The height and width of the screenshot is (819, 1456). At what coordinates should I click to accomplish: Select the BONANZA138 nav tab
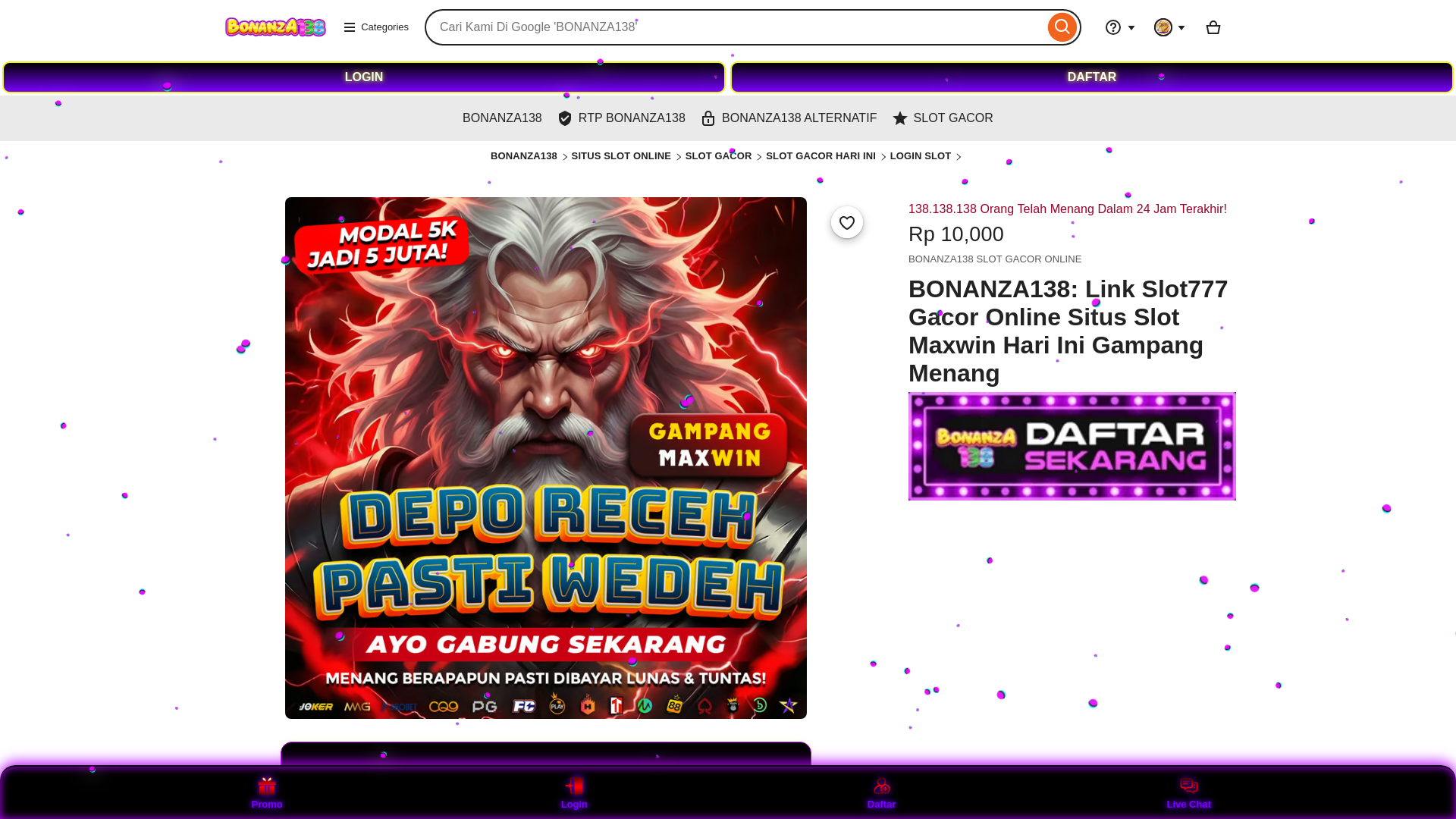click(502, 118)
